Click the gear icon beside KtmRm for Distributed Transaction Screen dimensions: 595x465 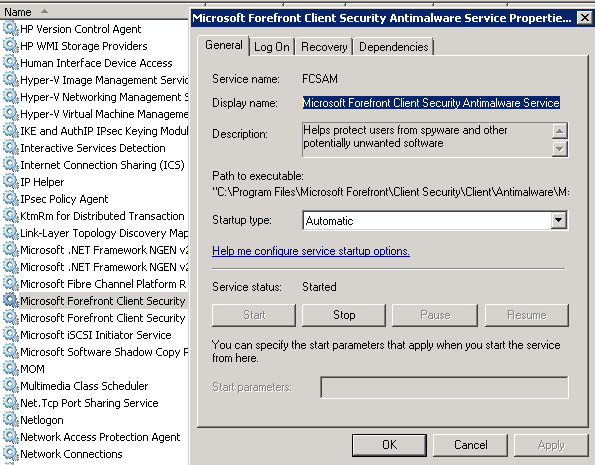click(x=10, y=216)
